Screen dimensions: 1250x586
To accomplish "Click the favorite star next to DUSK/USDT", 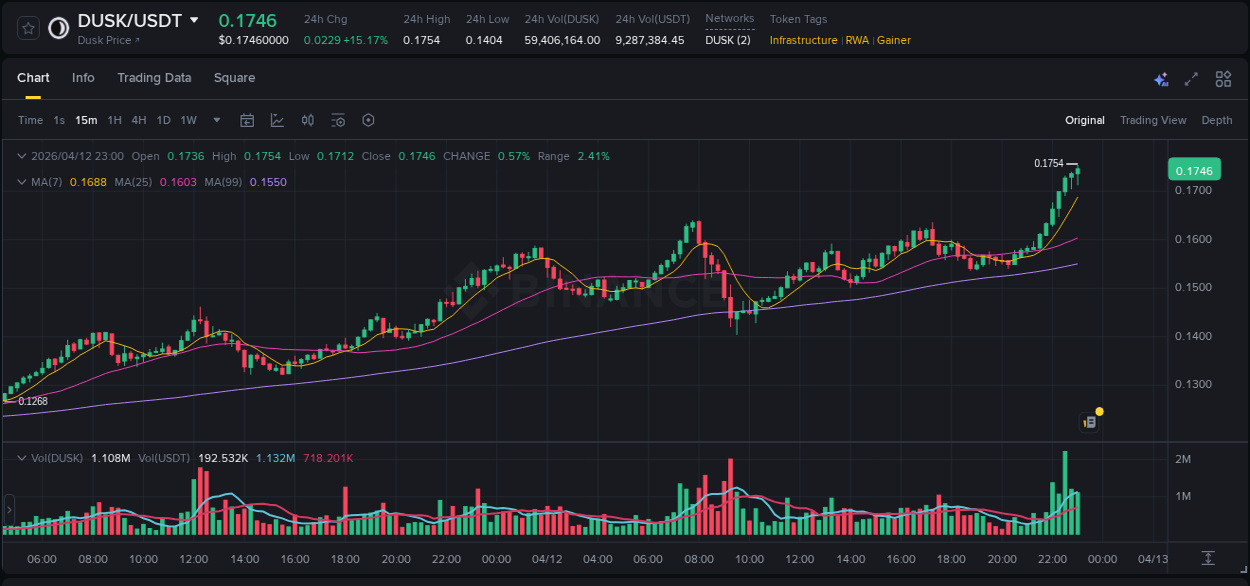I will 27,27.
